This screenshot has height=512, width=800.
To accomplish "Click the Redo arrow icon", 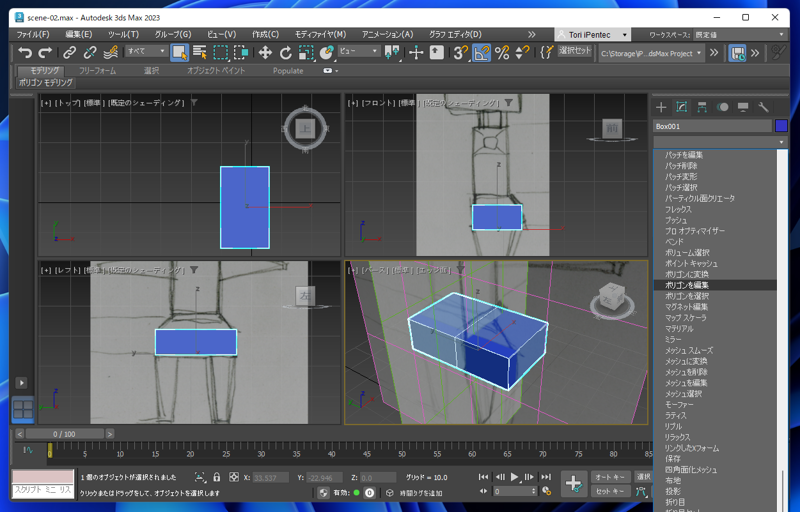I will click(x=45, y=52).
